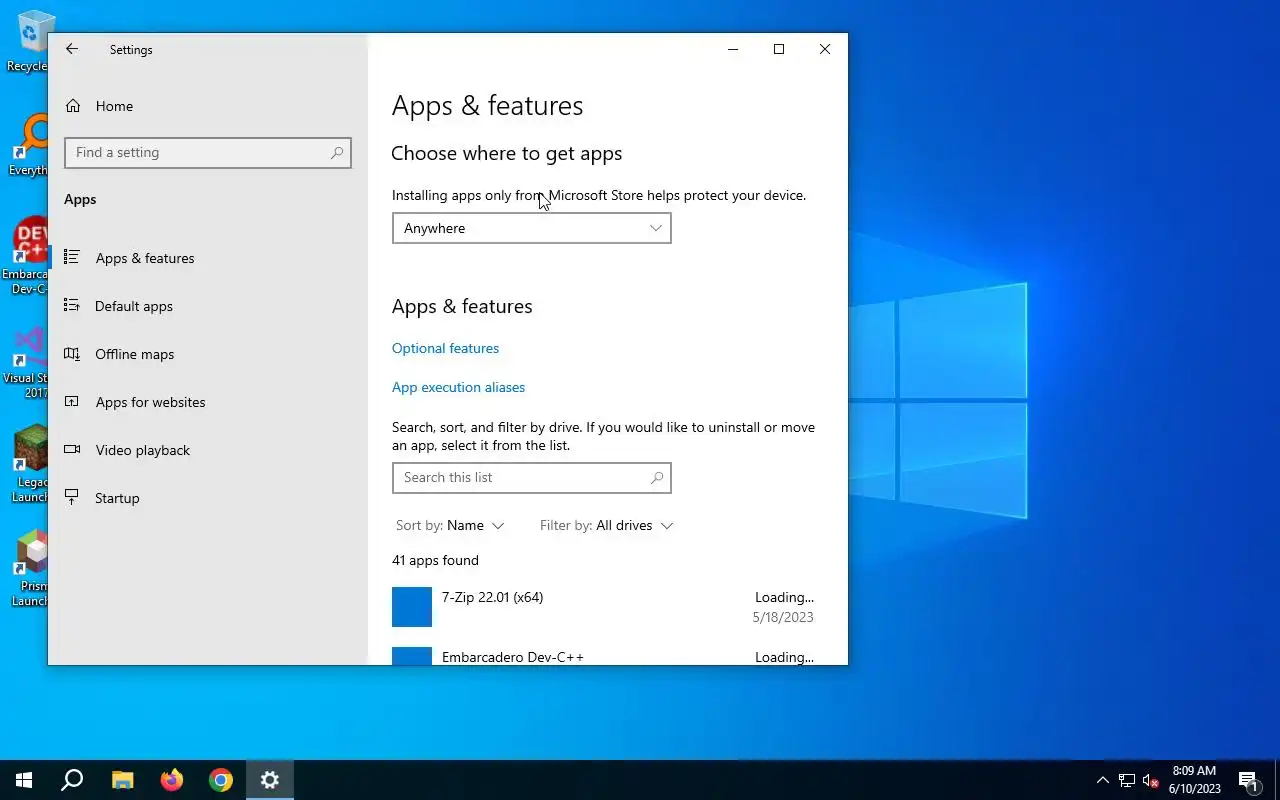Click the network status tray icon

pyautogui.click(x=1127, y=780)
